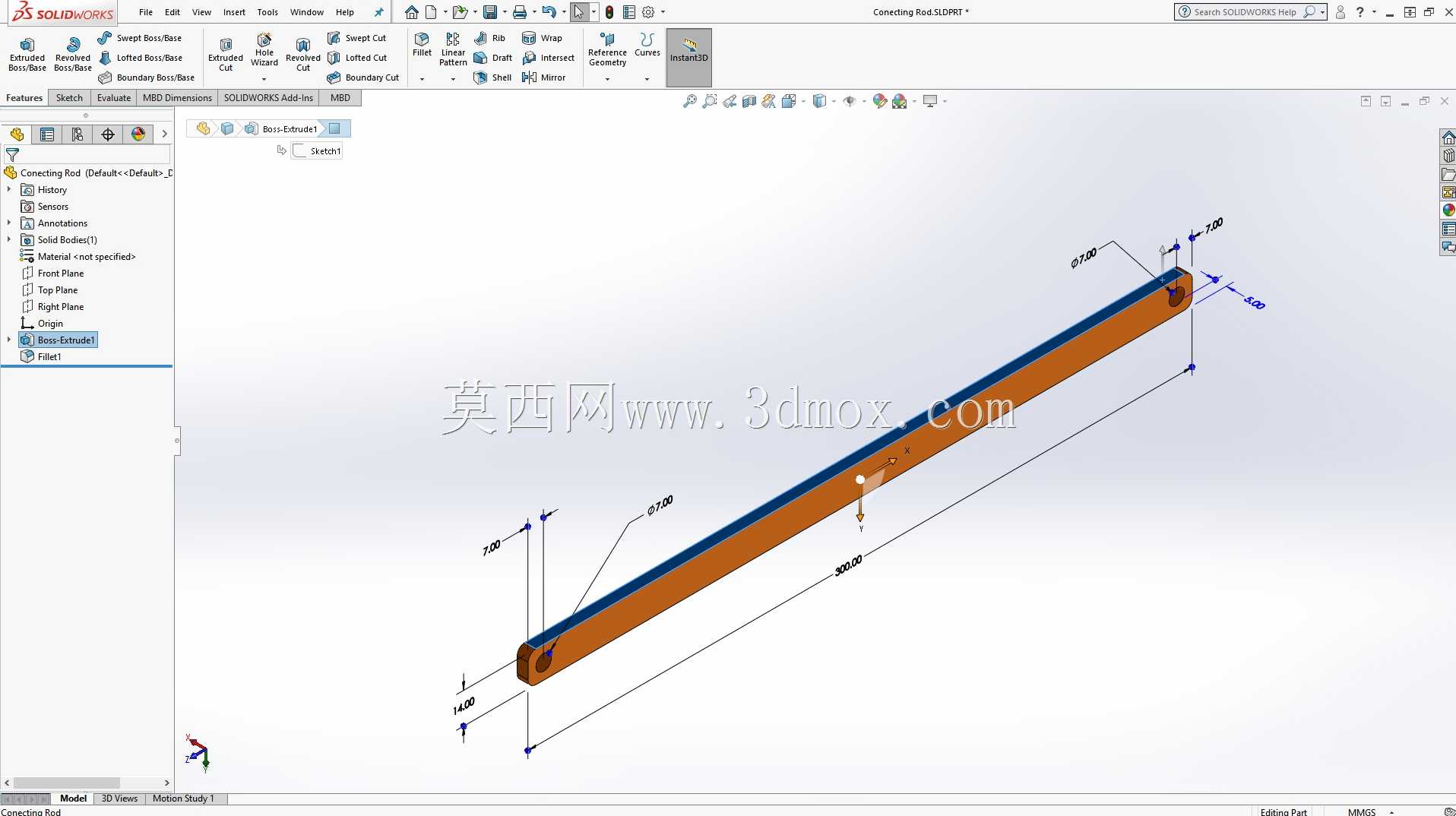Open the 3D Views tab

click(119, 799)
